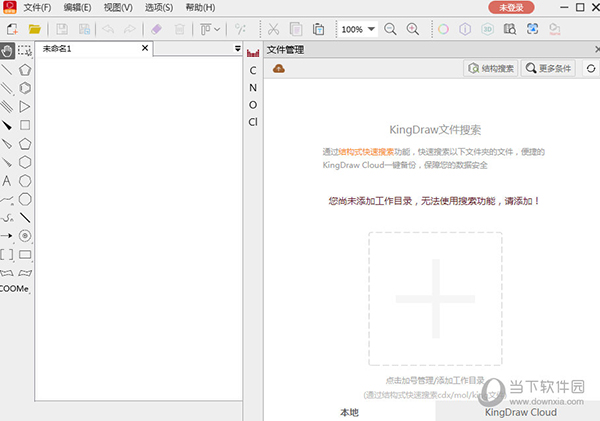The image size is (600, 421).
Task: Click the trash delete icon
Action: 179,29
